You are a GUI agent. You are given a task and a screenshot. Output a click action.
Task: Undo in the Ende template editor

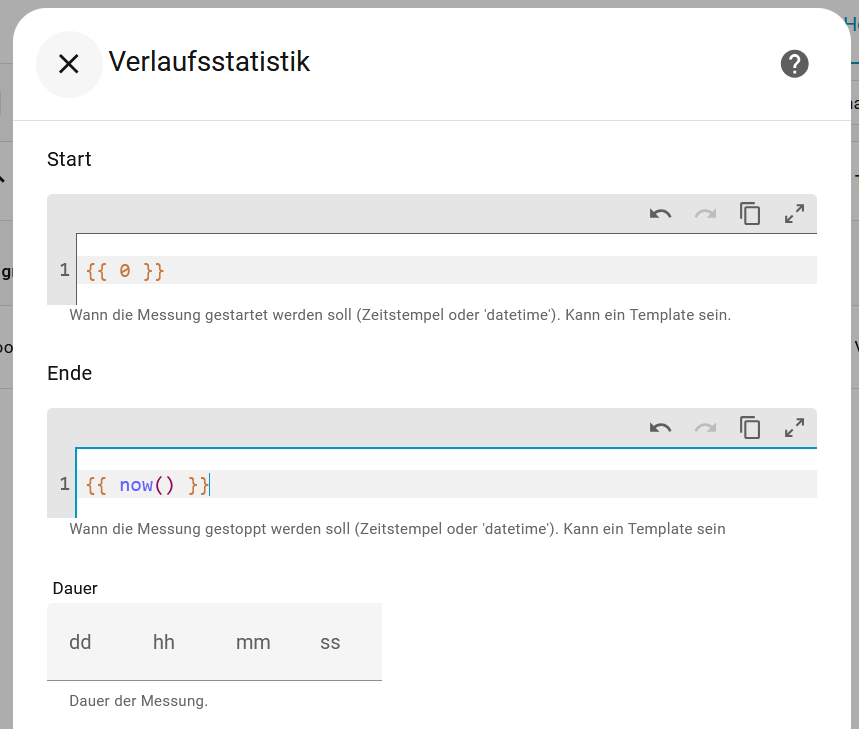(x=660, y=427)
